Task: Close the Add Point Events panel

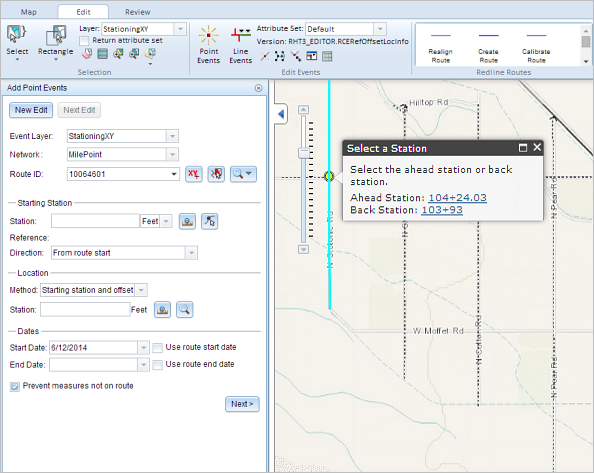Action: coord(258,88)
